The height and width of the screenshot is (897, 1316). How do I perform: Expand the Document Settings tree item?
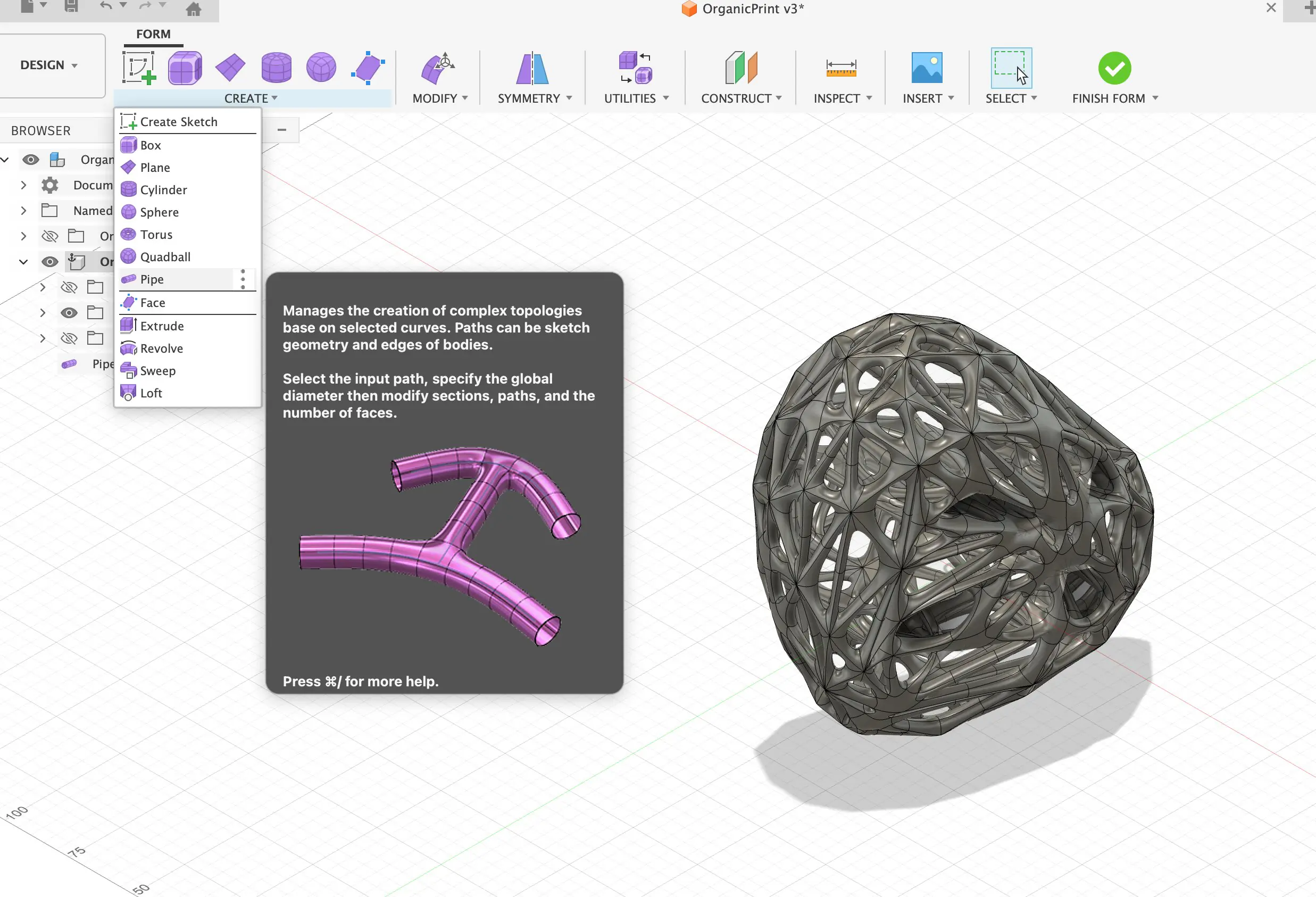coord(23,185)
